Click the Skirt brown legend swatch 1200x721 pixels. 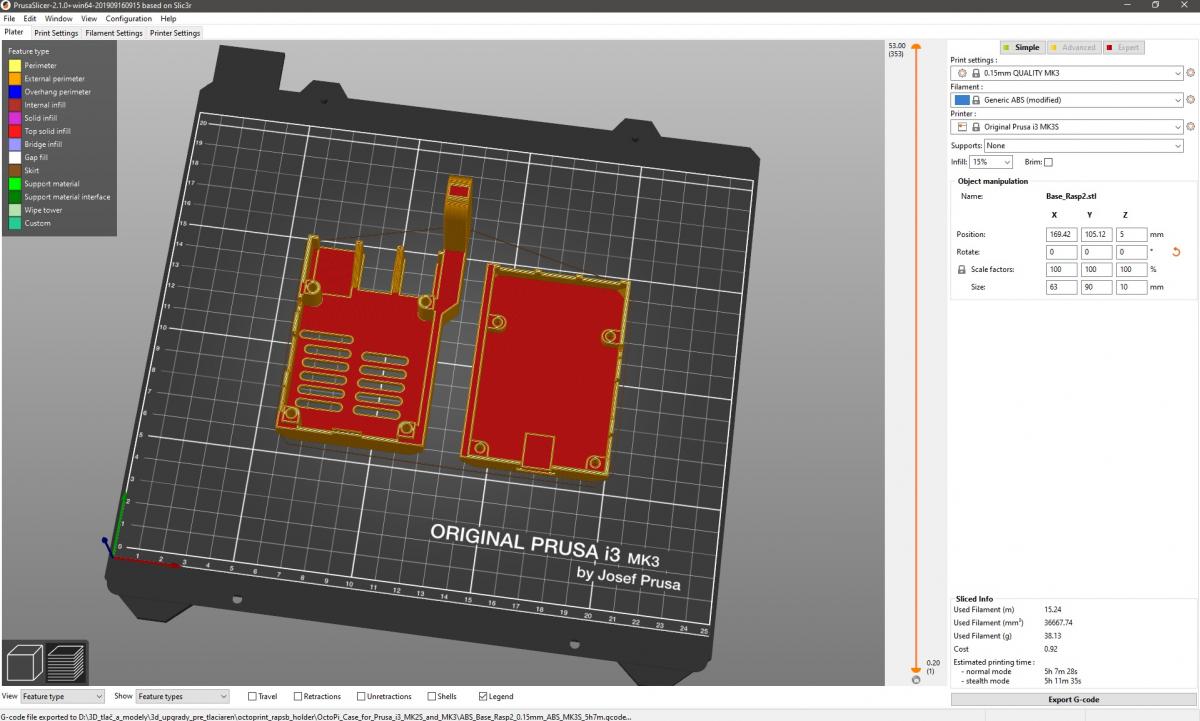15,171
